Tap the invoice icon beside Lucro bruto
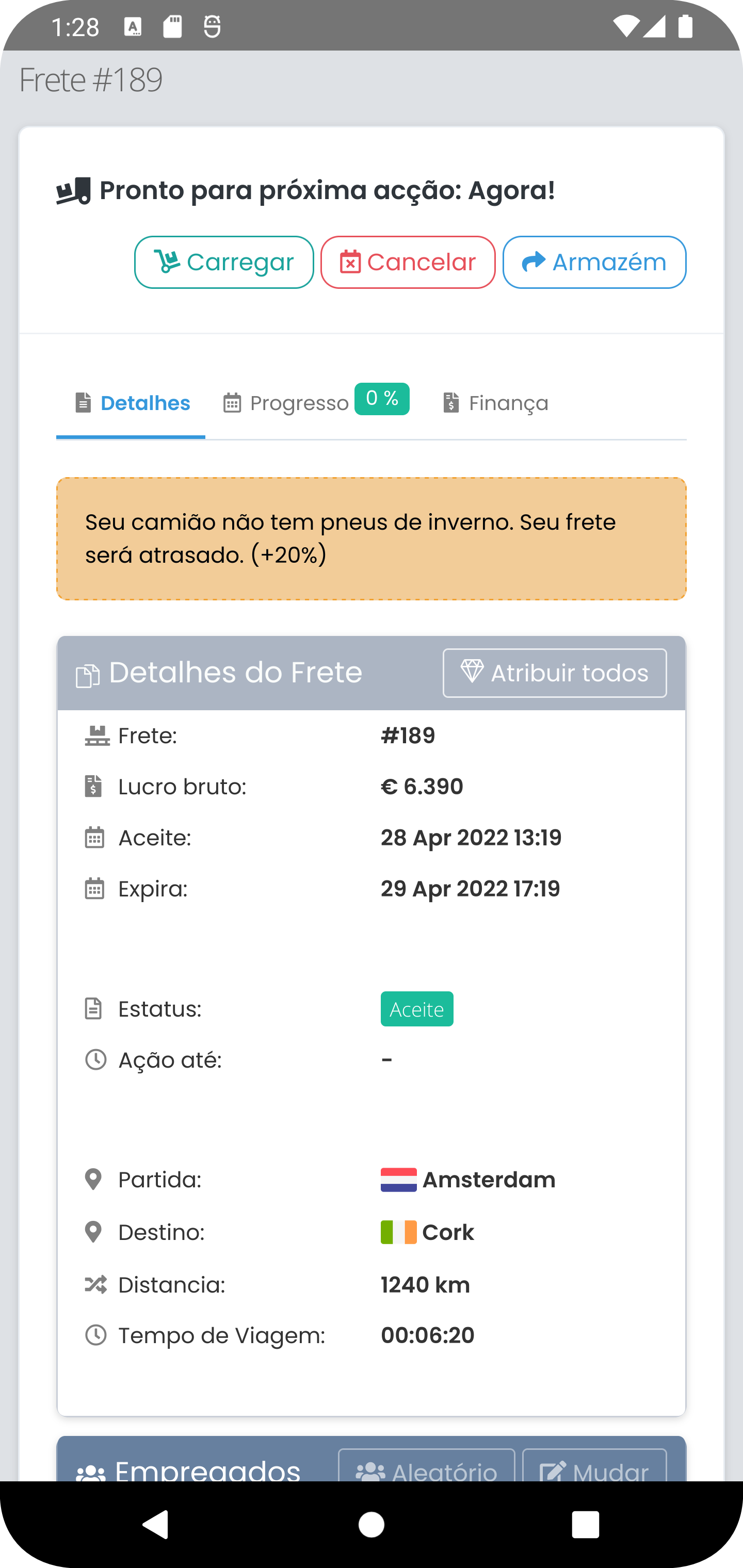 pos(93,787)
